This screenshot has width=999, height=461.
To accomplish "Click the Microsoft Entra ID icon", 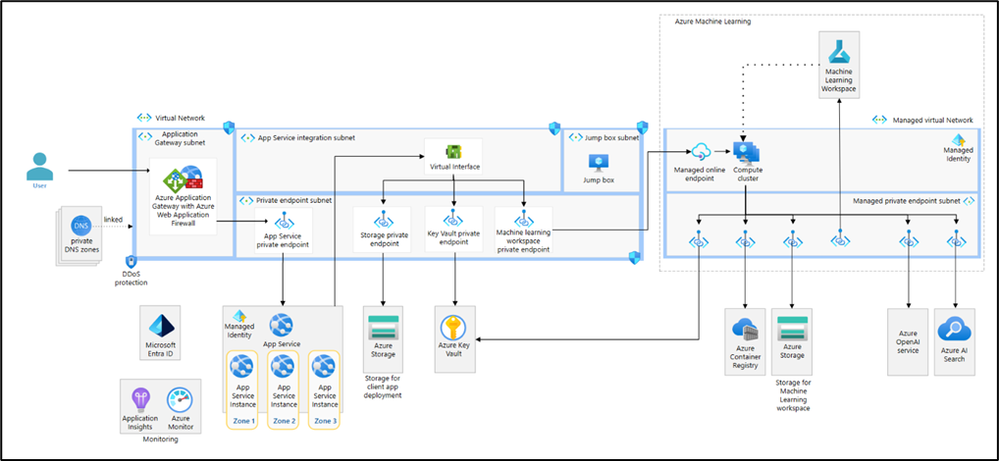I will [x=159, y=326].
